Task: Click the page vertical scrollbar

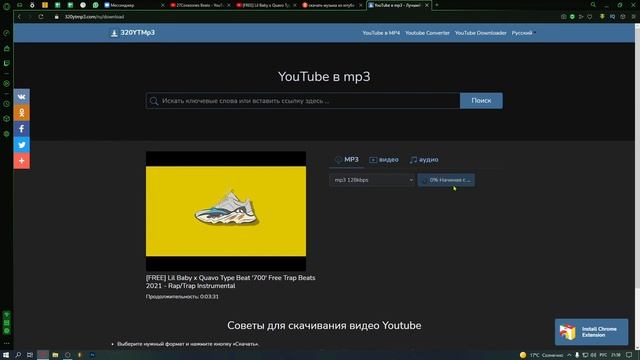Action: tap(637, 186)
